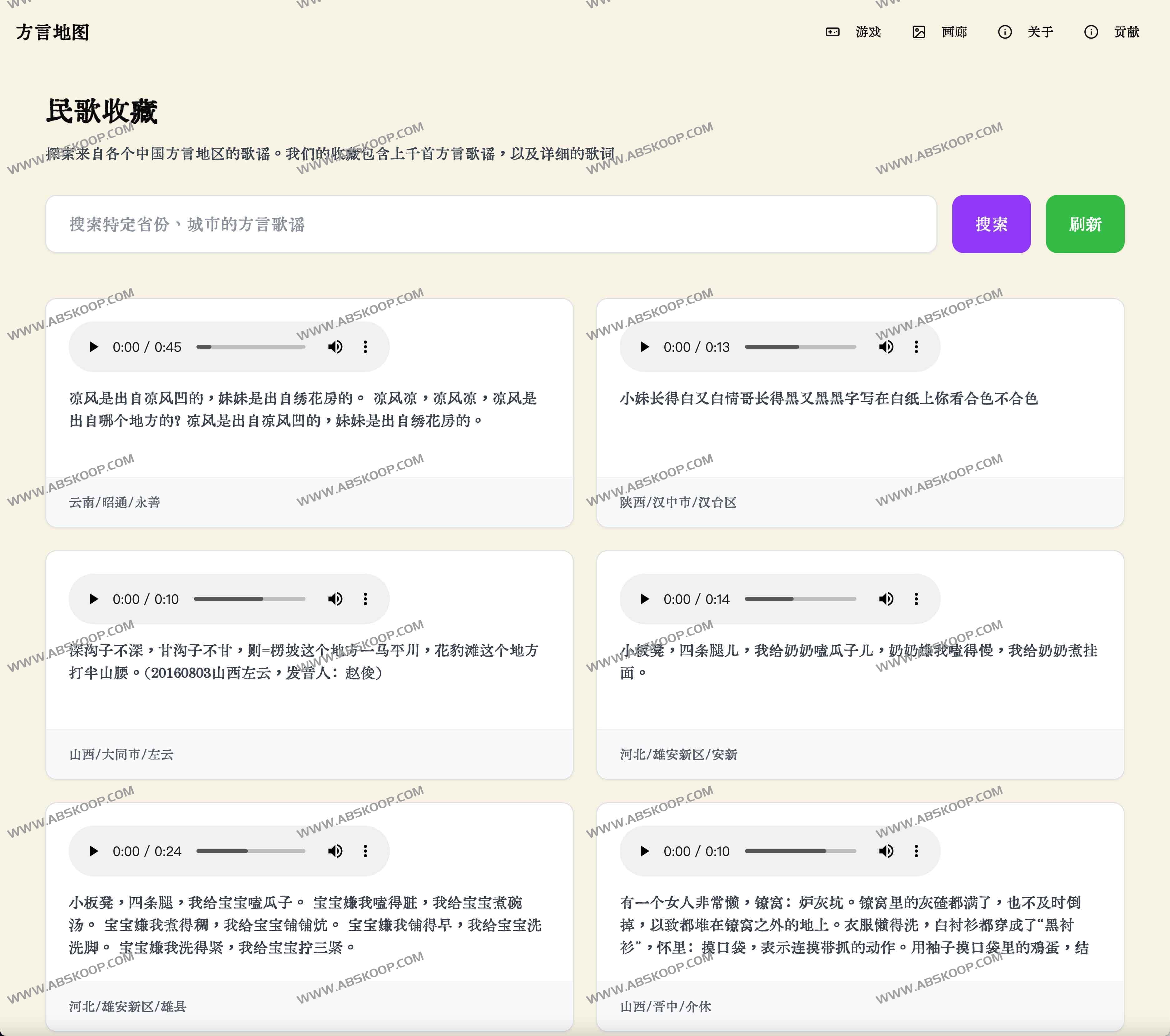Screen dimensions: 1170x1036
Task: Play the 山西/大同市/左云 0:10 clip
Action: coord(94,599)
